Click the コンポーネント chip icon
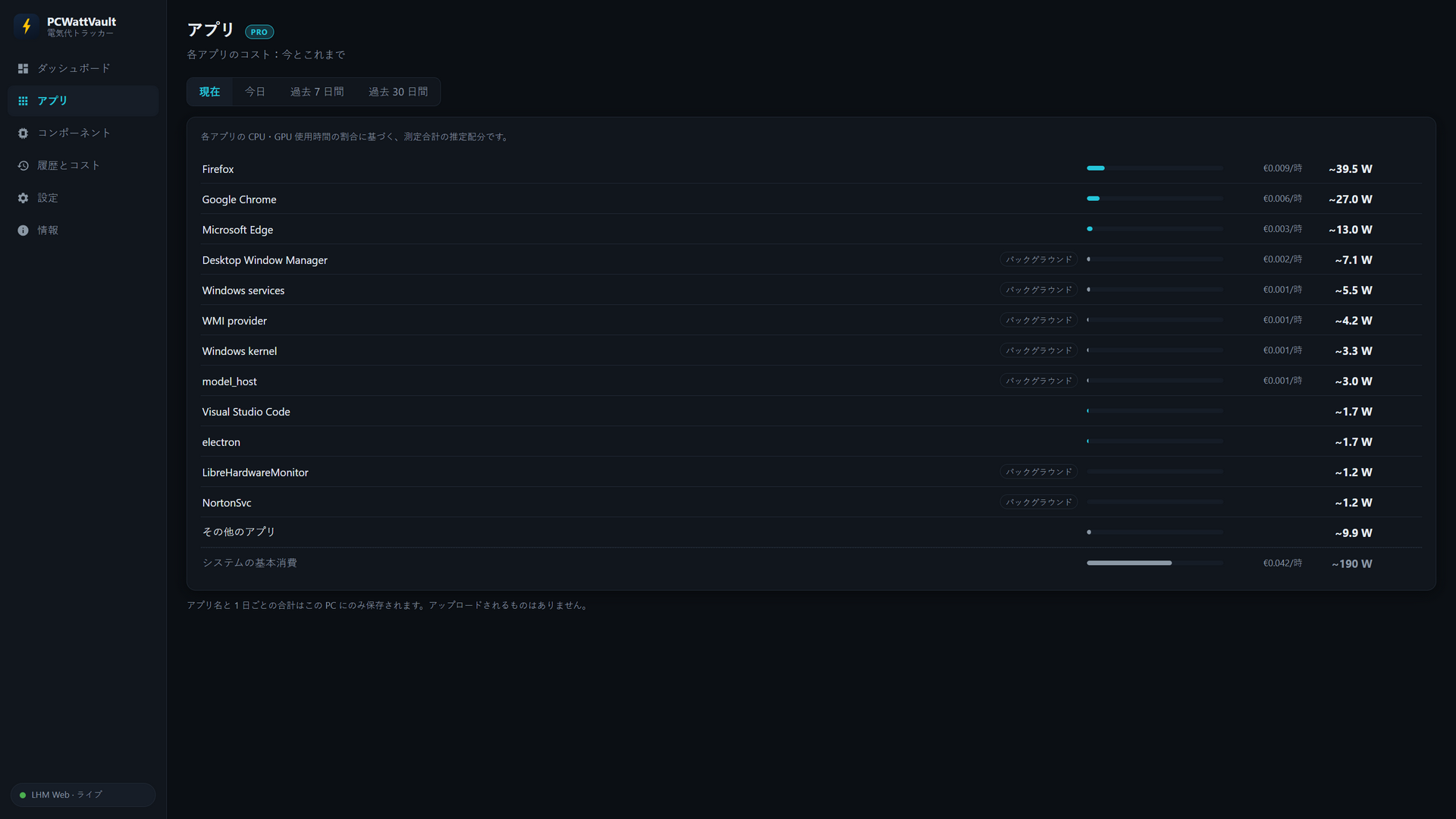 point(23,133)
